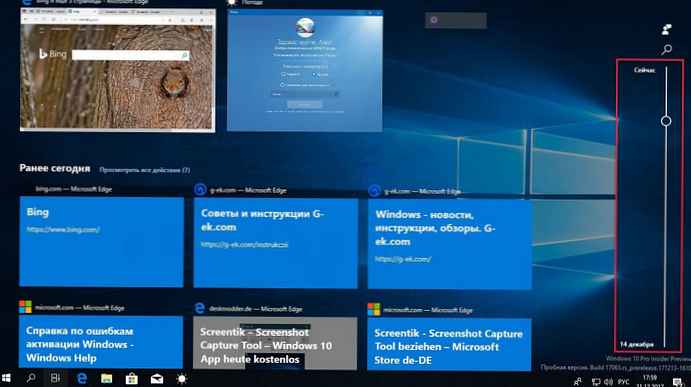Click the timeline search magnifier icon
Screen dimensions: 691x387
point(667,49)
